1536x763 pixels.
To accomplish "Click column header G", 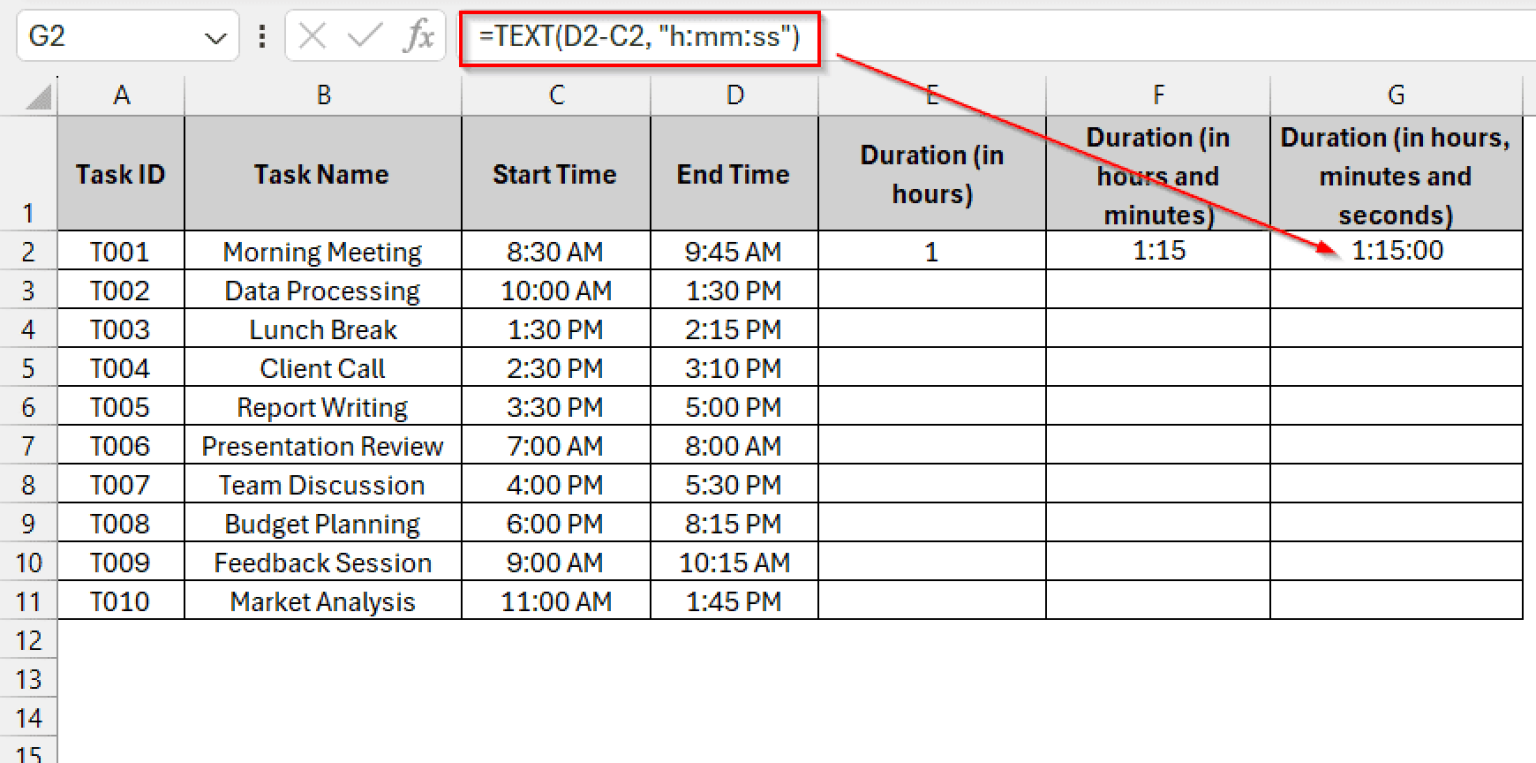I will [1395, 95].
